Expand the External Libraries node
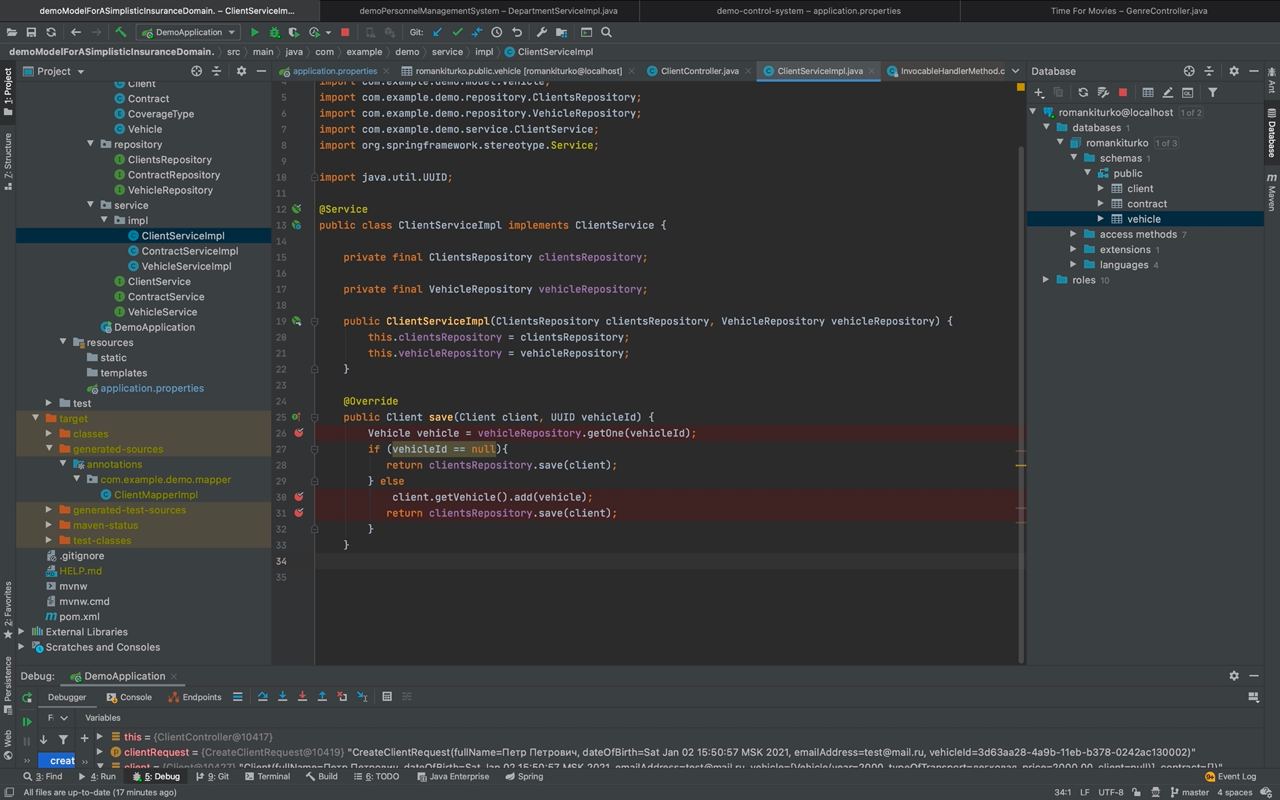The width and height of the screenshot is (1280, 800). (x=22, y=632)
